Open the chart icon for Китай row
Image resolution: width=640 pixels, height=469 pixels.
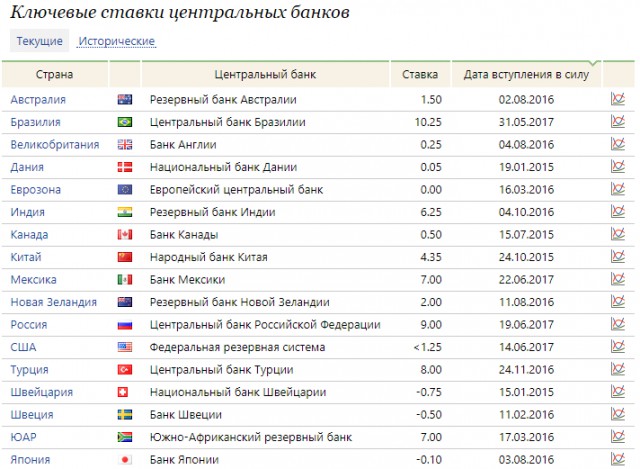pos(618,256)
